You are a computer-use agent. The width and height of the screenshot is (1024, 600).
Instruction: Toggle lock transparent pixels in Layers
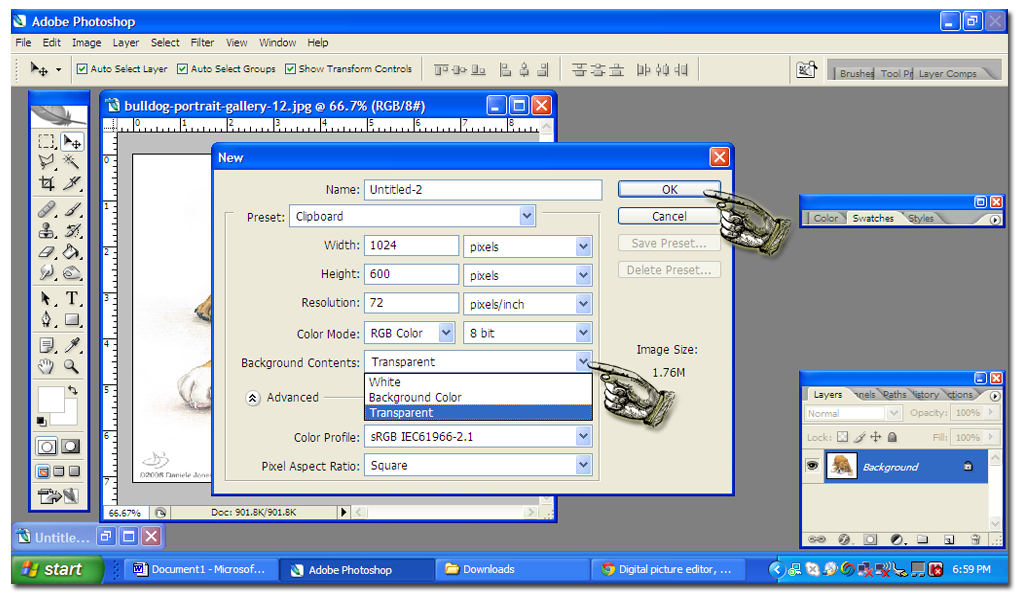point(842,437)
